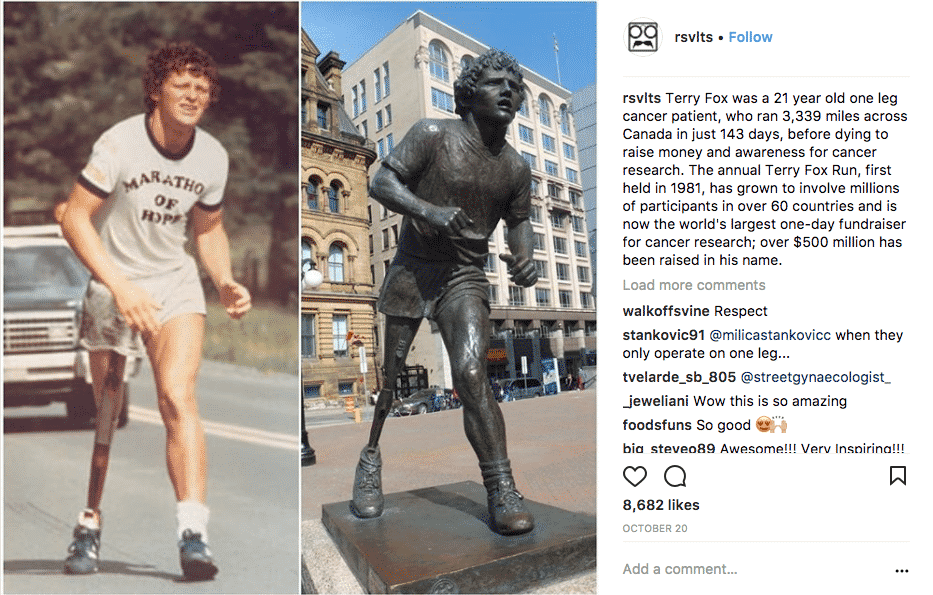This screenshot has height=595, width=933.
Task: Open the @milicastankovicc mention
Action: [769, 335]
